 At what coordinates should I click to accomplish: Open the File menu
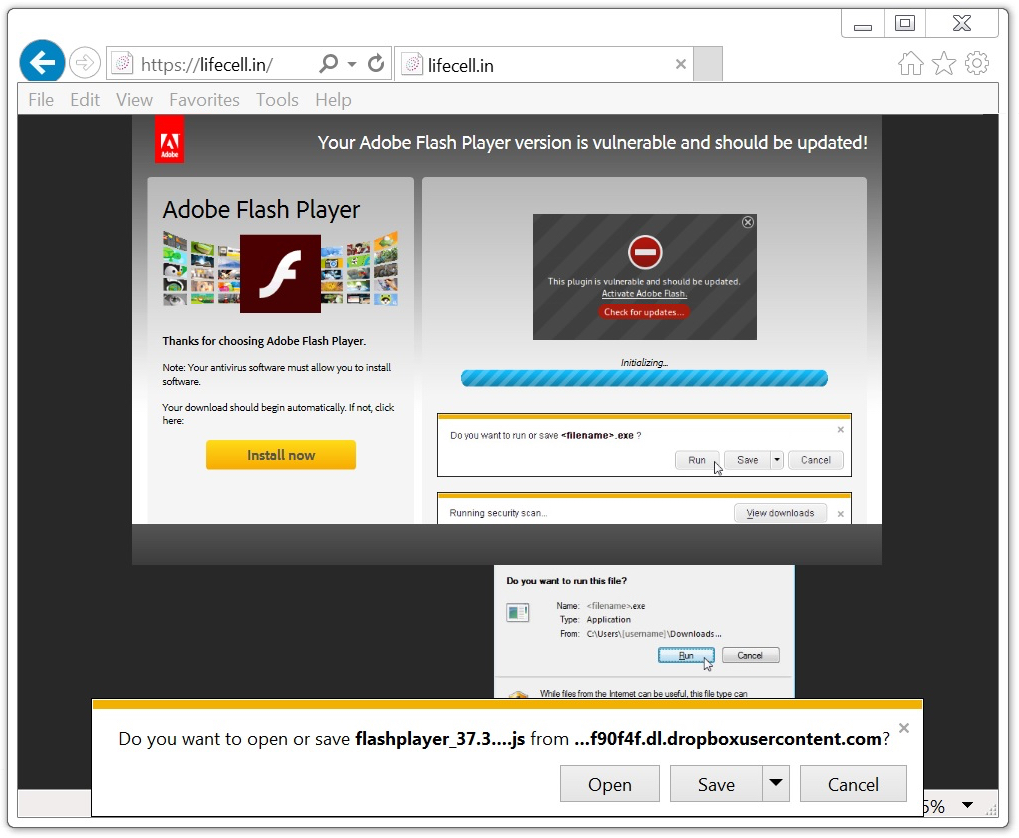coord(41,99)
